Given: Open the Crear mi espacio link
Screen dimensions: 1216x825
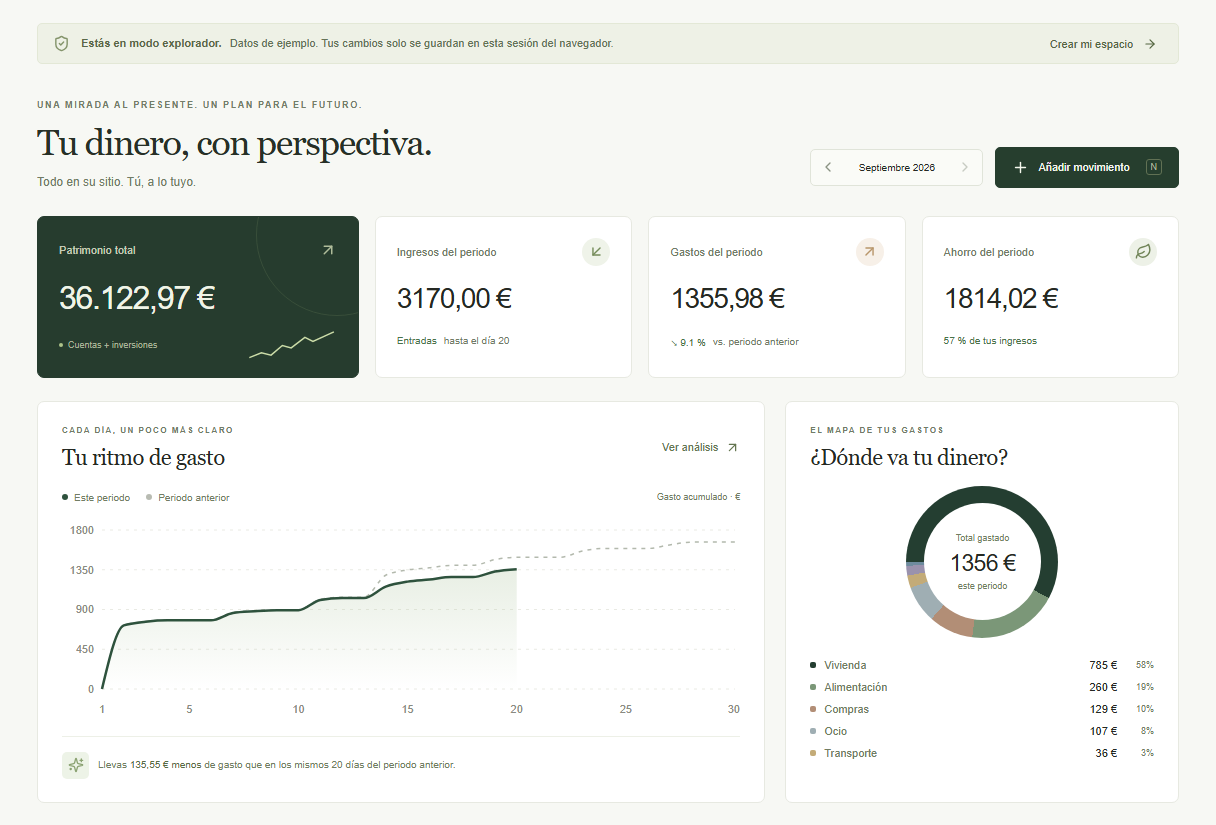Looking at the screenshot, I should [1103, 44].
